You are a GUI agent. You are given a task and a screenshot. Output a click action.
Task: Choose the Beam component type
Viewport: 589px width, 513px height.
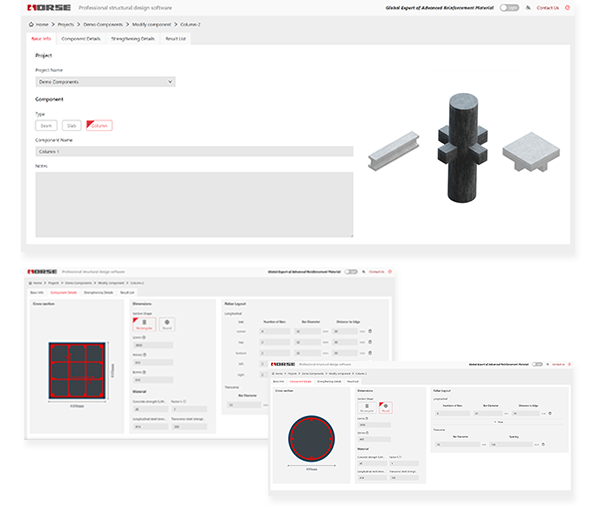click(46, 125)
